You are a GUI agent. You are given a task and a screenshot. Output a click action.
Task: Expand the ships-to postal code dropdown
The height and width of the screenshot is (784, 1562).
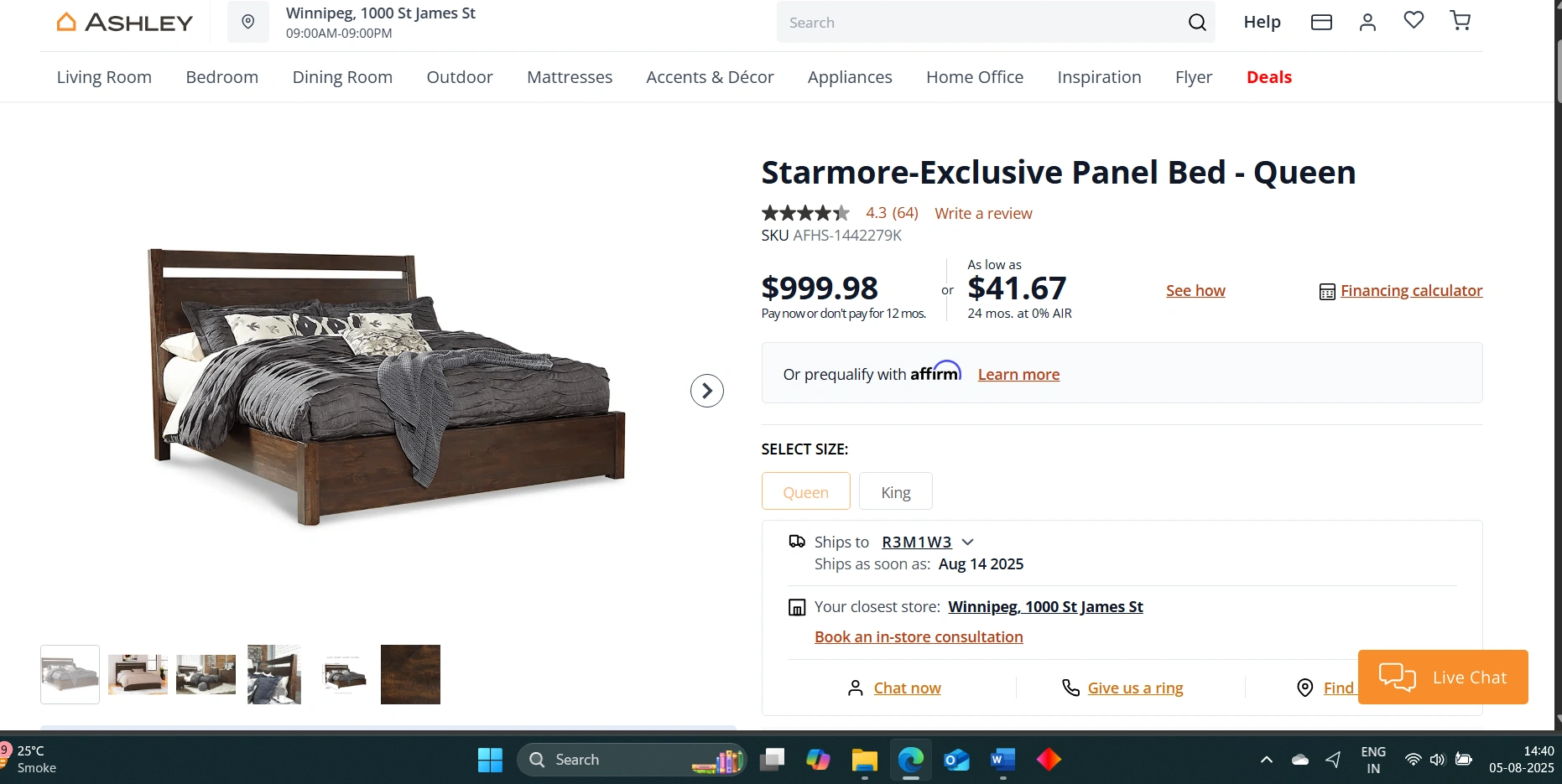(x=967, y=543)
